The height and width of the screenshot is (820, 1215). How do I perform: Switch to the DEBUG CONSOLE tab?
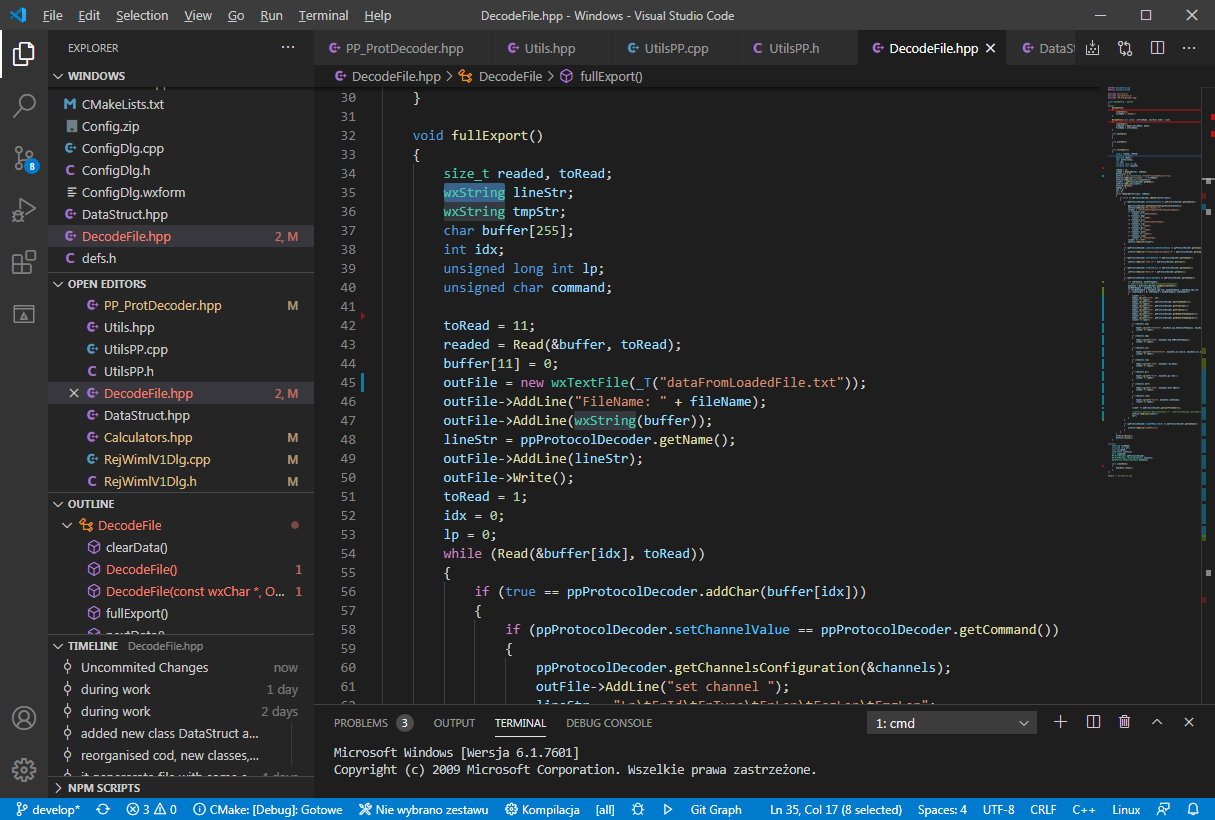tap(609, 722)
